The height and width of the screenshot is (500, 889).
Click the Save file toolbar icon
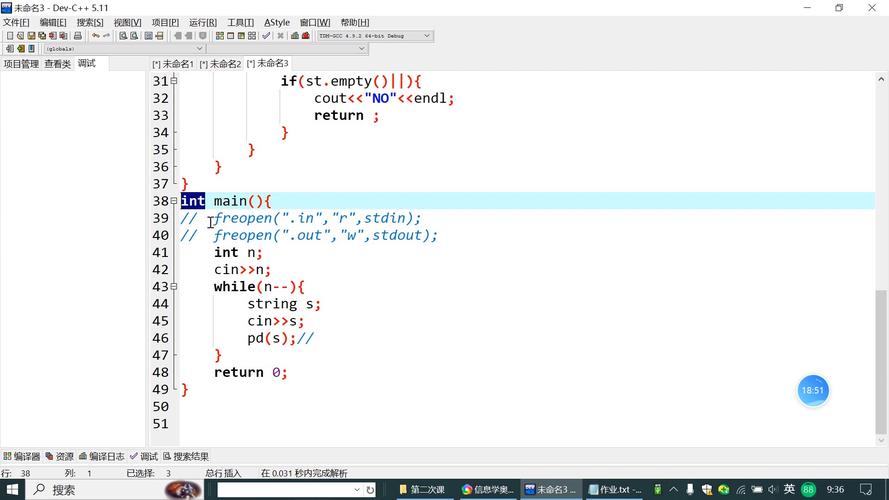31,36
